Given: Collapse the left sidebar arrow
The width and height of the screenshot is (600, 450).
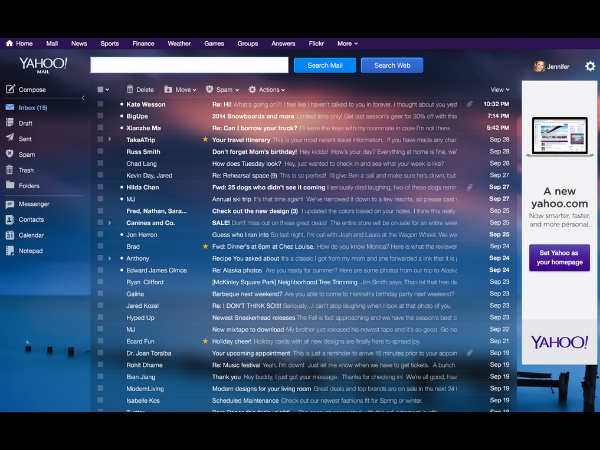Looking at the screenshot, I should (x=83, y=98).
